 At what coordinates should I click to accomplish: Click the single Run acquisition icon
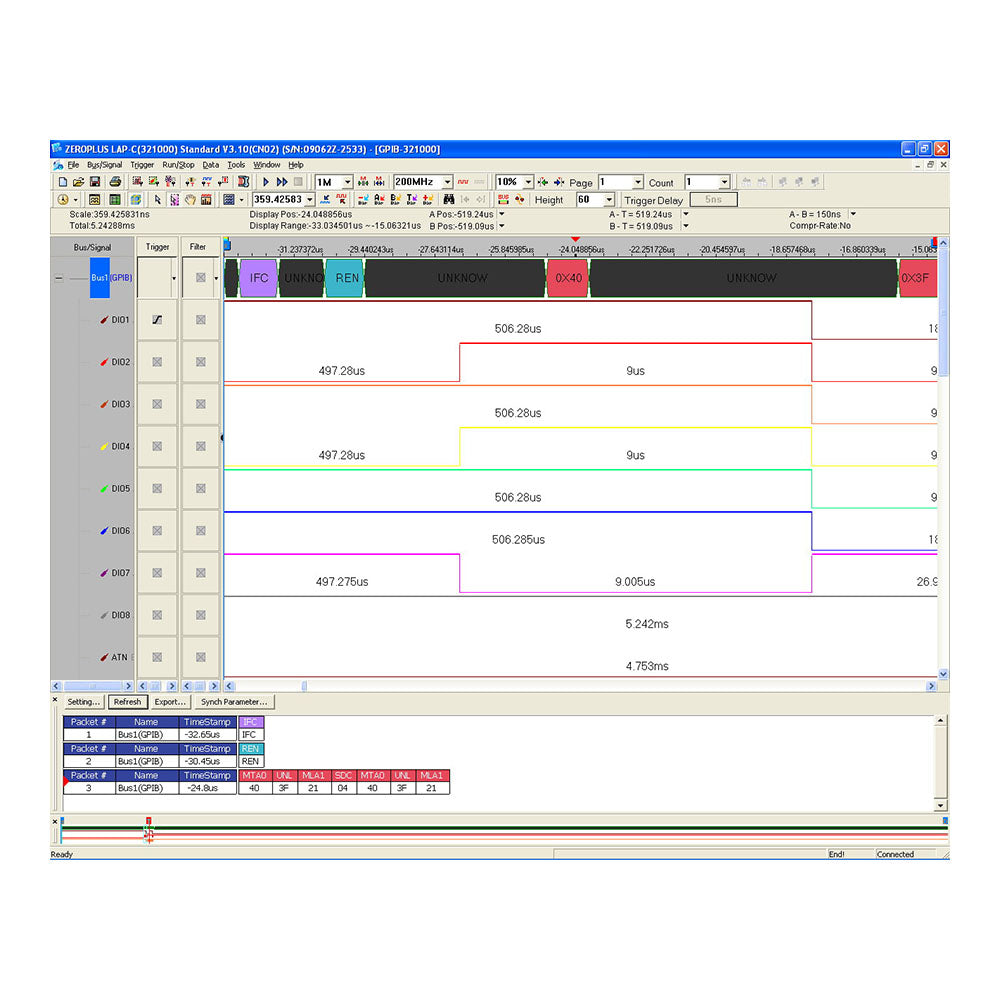point(265,182)
